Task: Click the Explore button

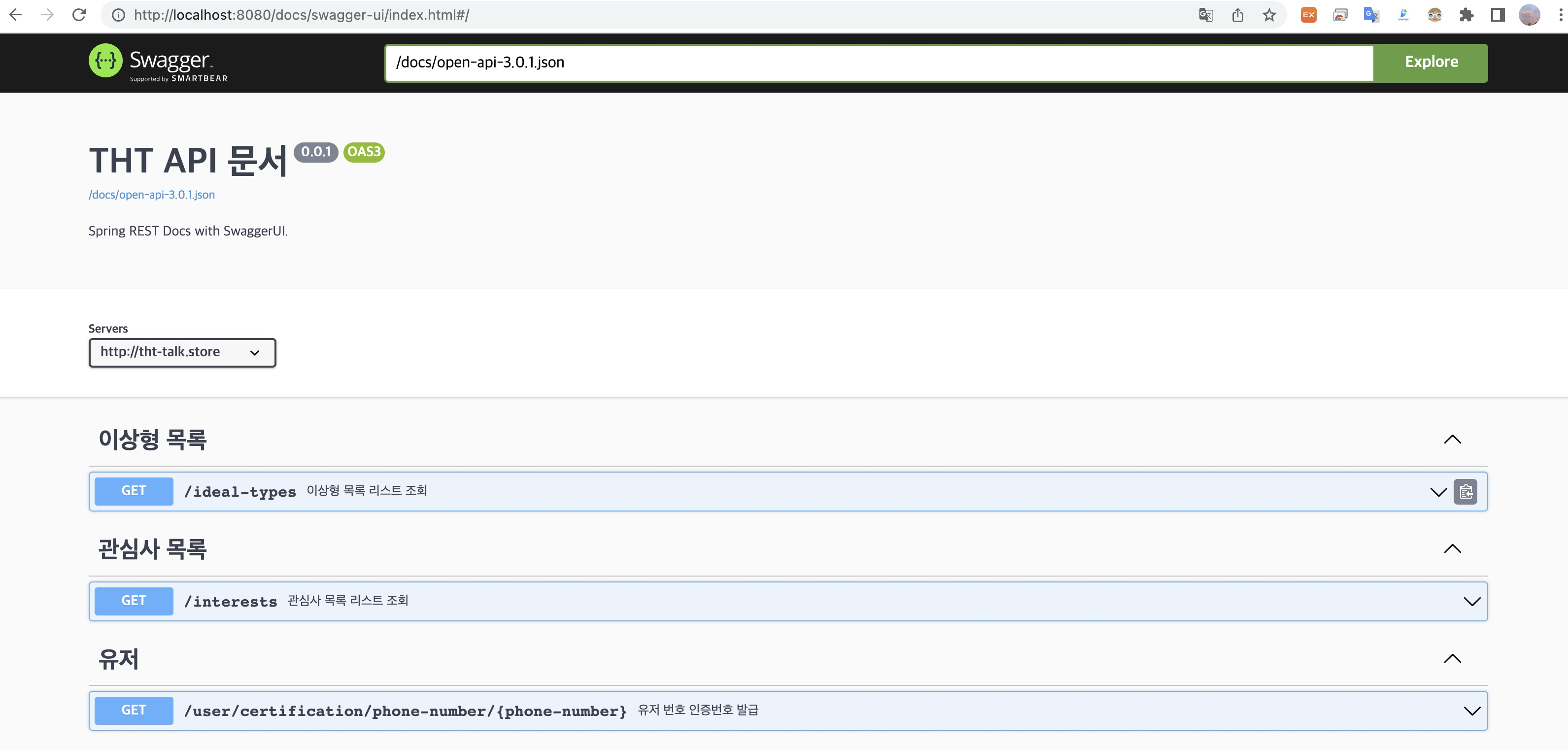Action: point(1431,62)
